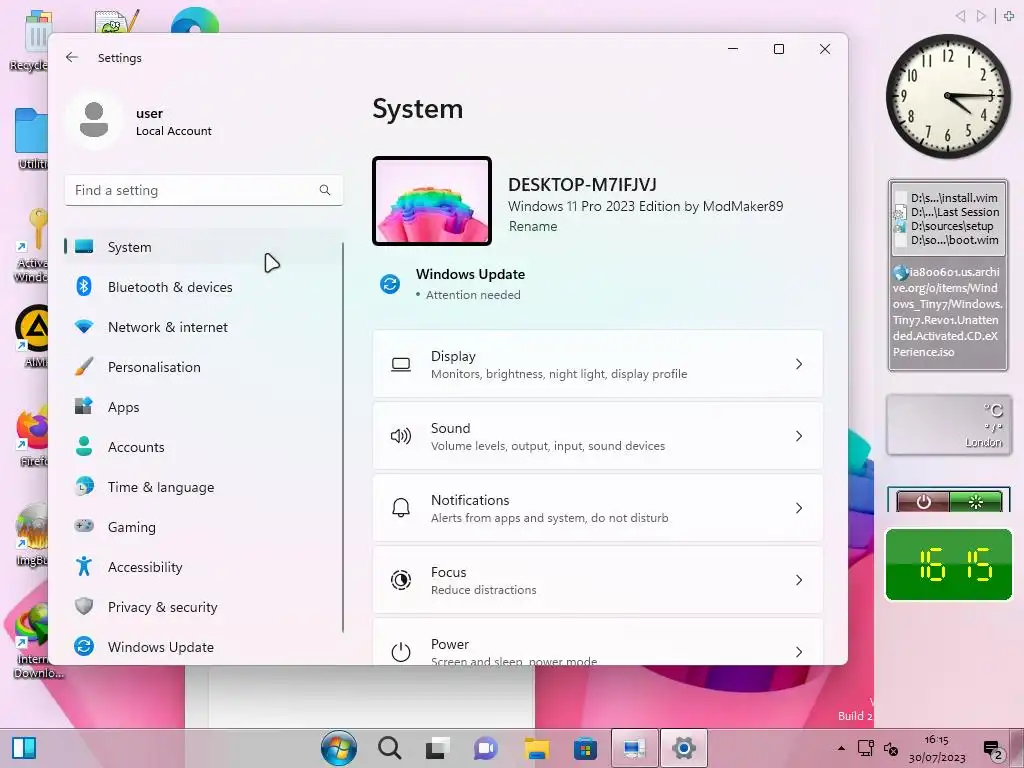Expand the Power row chevron
1024x768 pixels.
pyautogui.click(x=799, y=652)
